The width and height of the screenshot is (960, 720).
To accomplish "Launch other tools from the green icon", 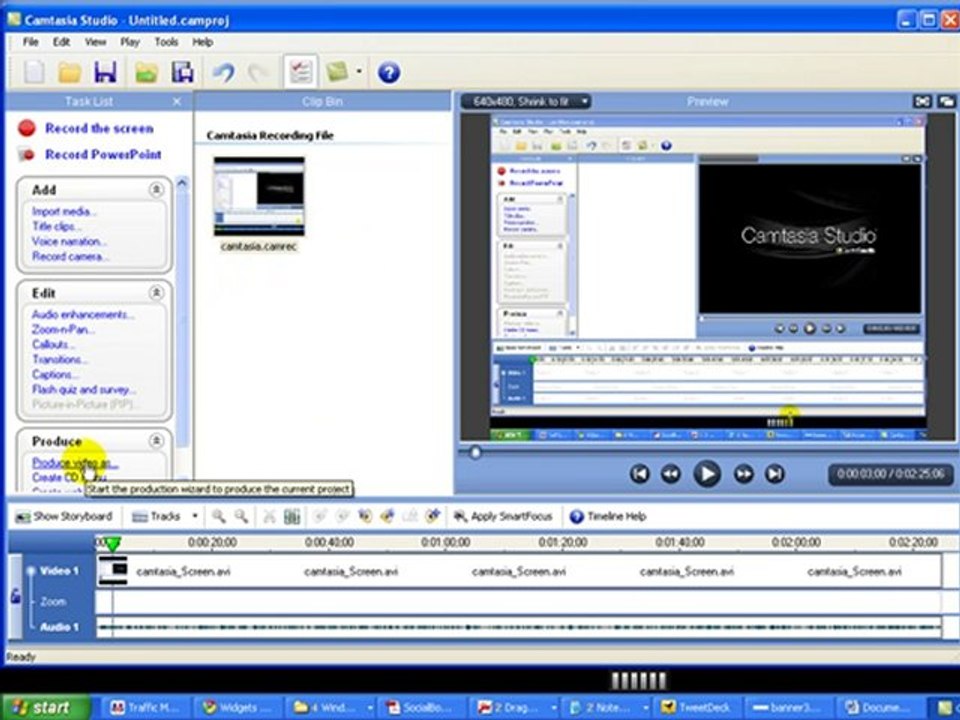I will [x=337, y=72].
